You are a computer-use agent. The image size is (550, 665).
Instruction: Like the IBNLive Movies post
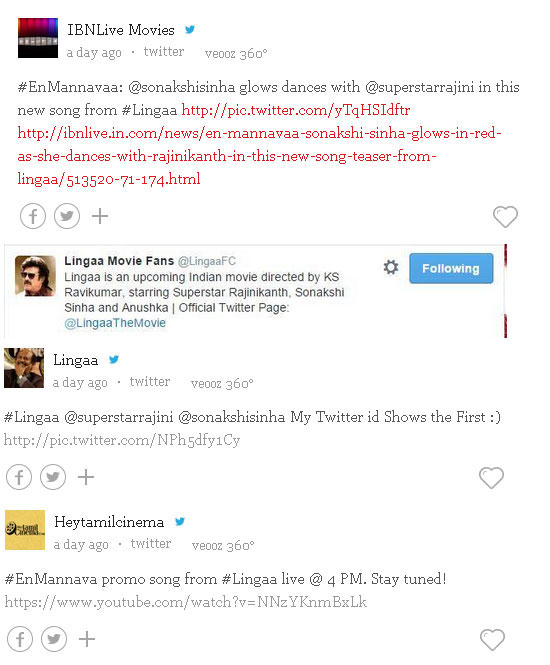505,217
